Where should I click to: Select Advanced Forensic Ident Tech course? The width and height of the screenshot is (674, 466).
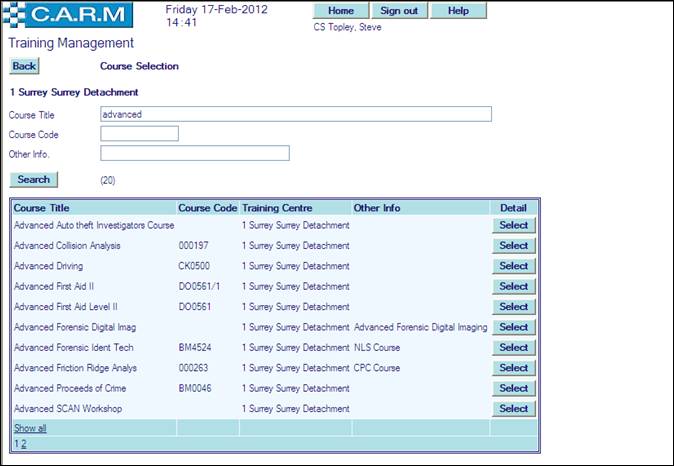click(513, 348)
